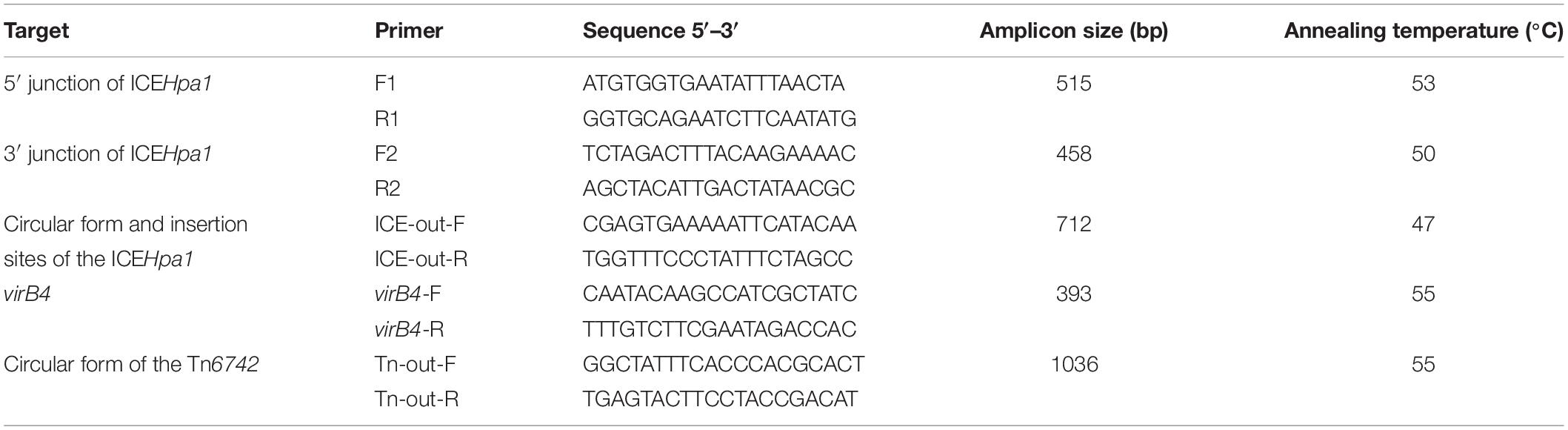The width and height of the screenshot is (1568, 430).
Task: Click amplicon size value 1036
Action: (1073, 364)
